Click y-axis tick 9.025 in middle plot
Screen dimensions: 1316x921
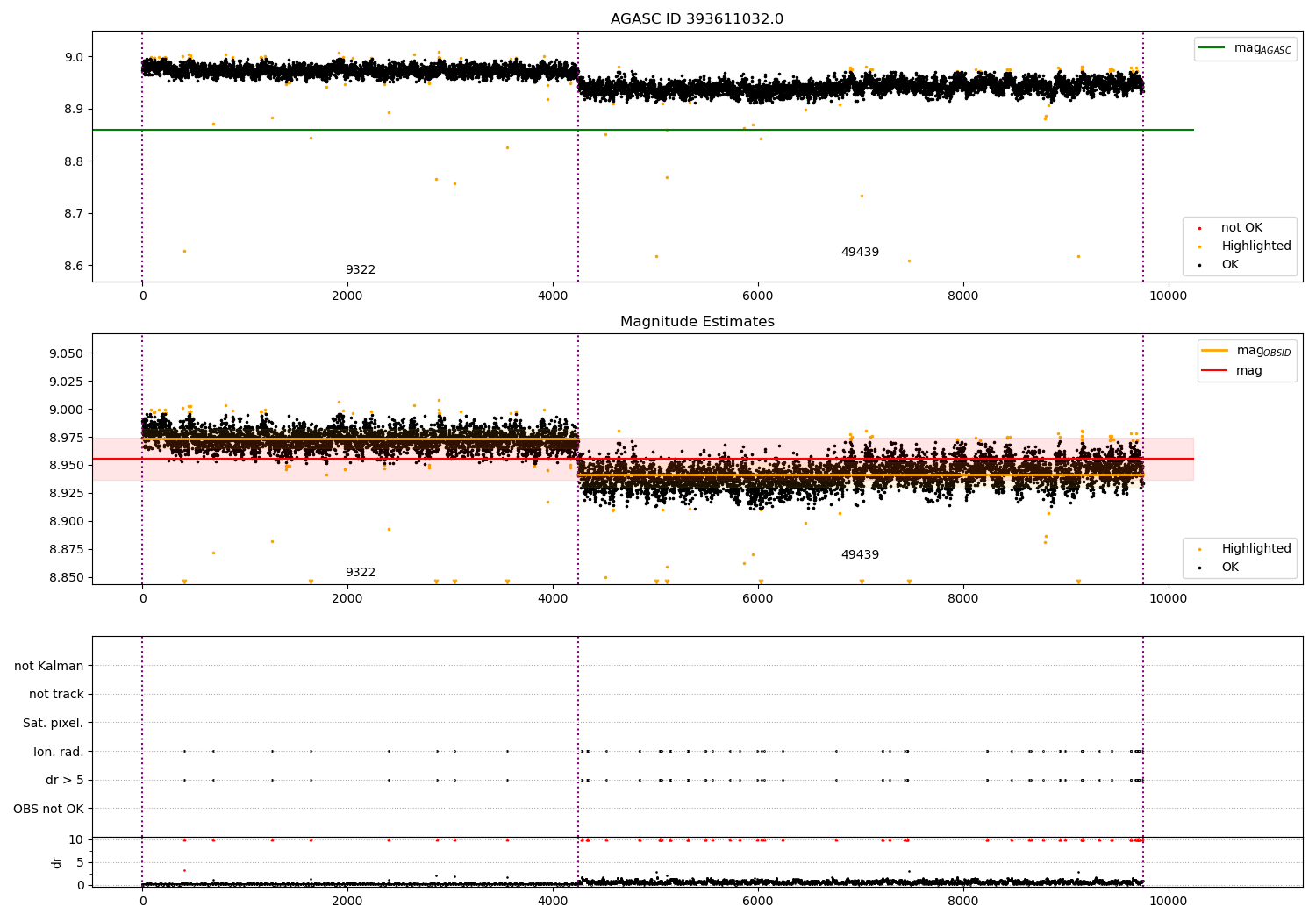66,382
